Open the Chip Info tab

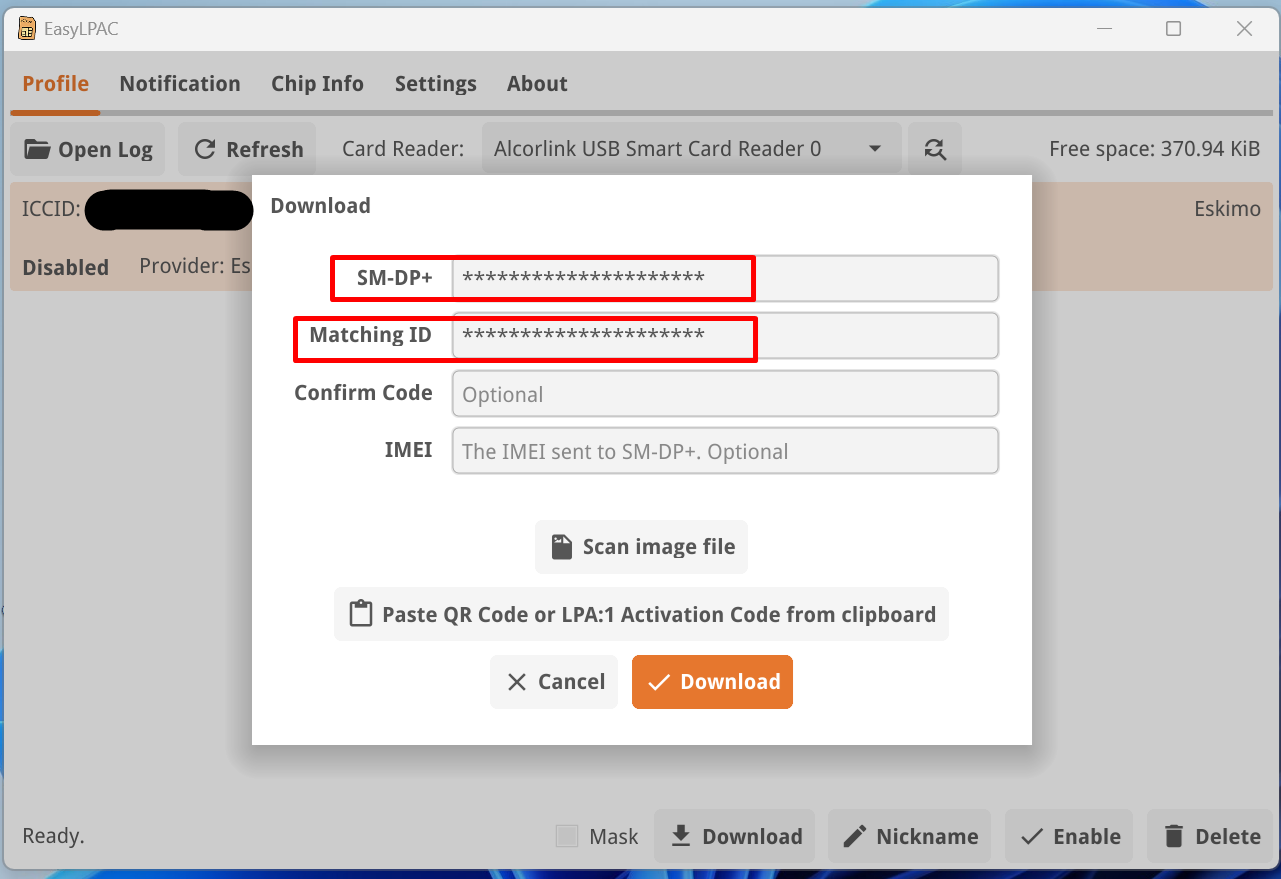pos(317,84)
